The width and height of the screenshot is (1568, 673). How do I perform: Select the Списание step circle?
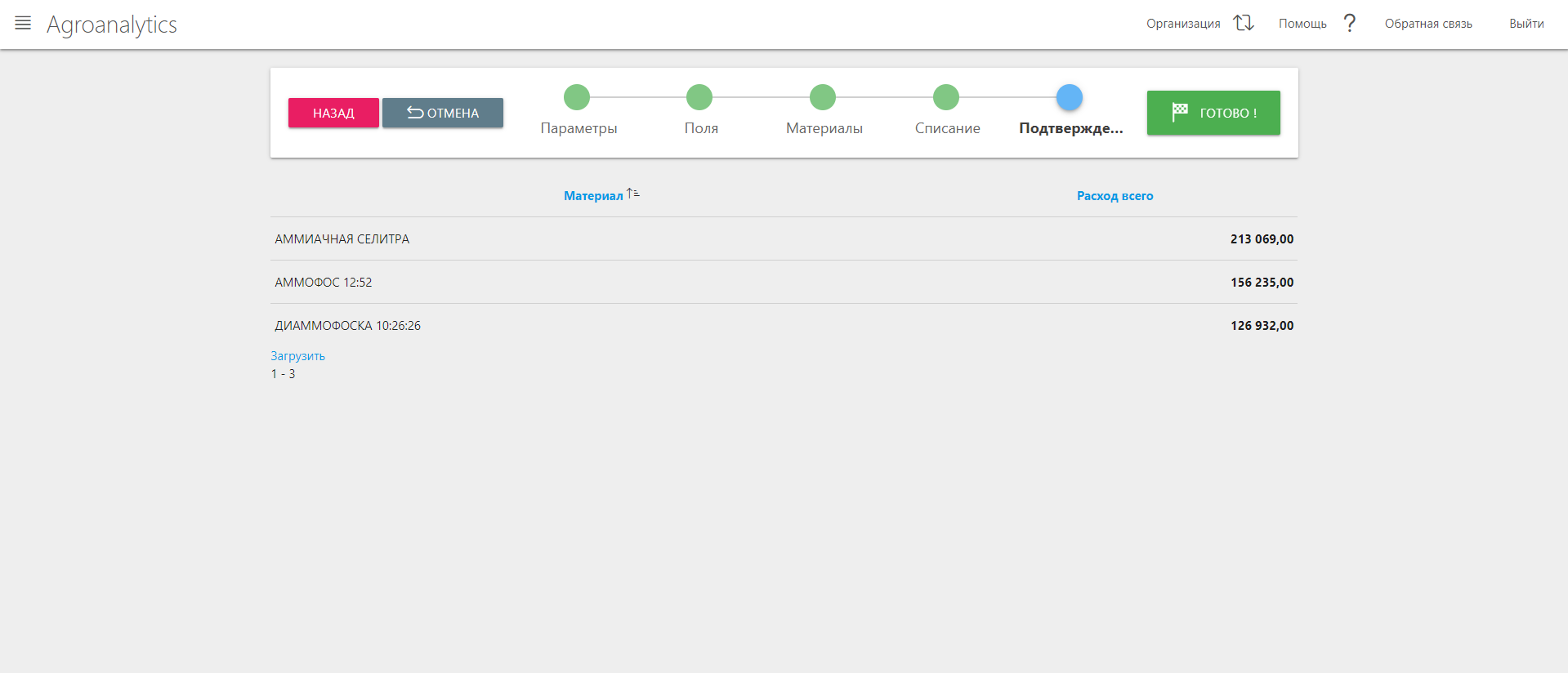(946, 97)
